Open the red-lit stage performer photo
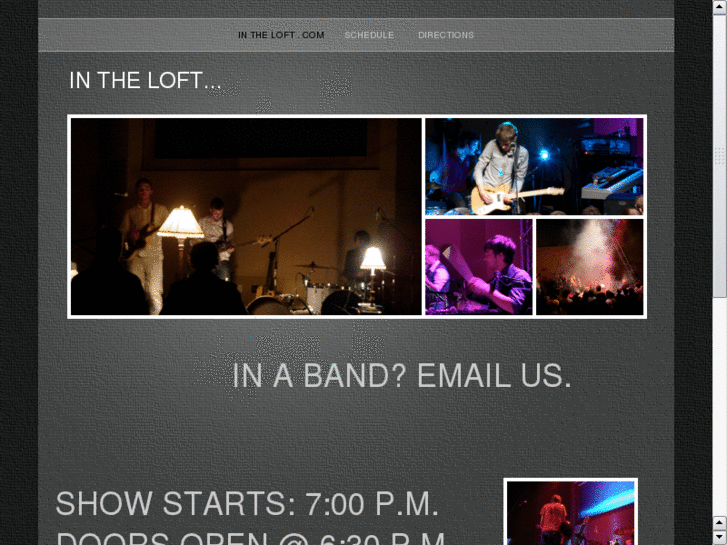Image resolution: width=727 pixels, height=545 pixels. coord(570,513)
